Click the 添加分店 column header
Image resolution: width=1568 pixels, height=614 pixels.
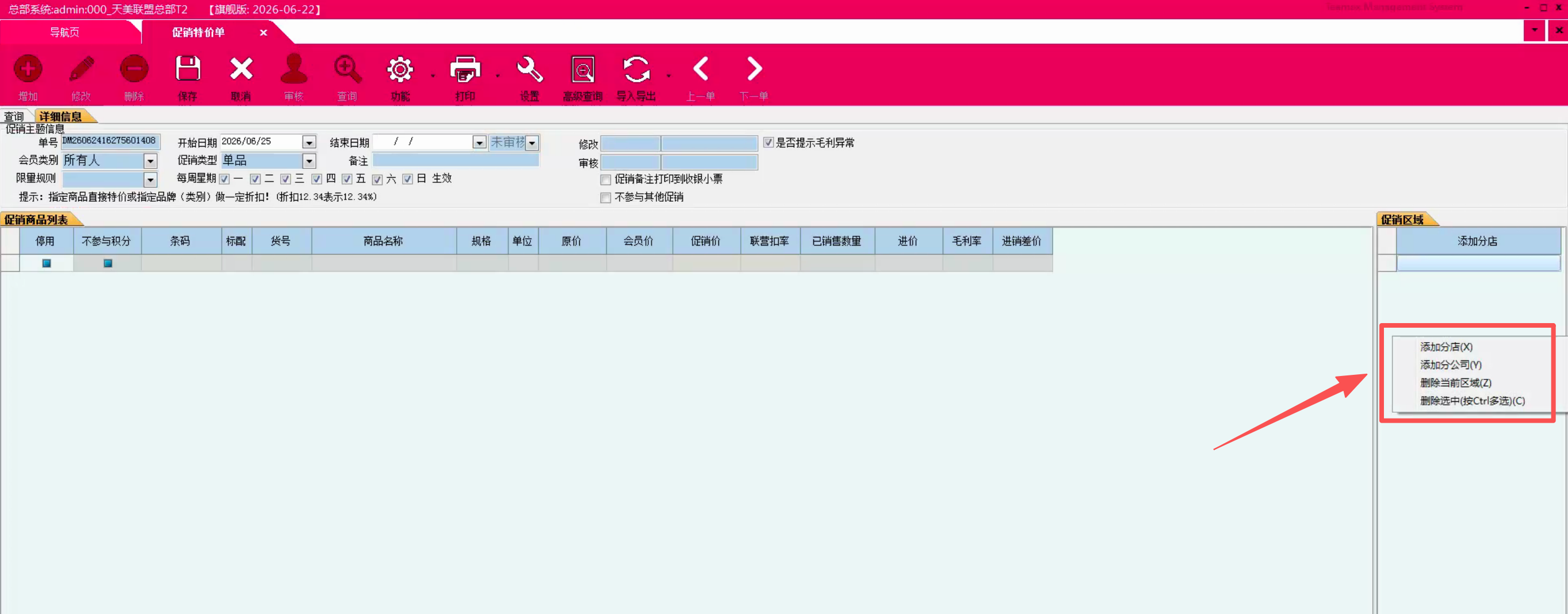point(1478,241)
